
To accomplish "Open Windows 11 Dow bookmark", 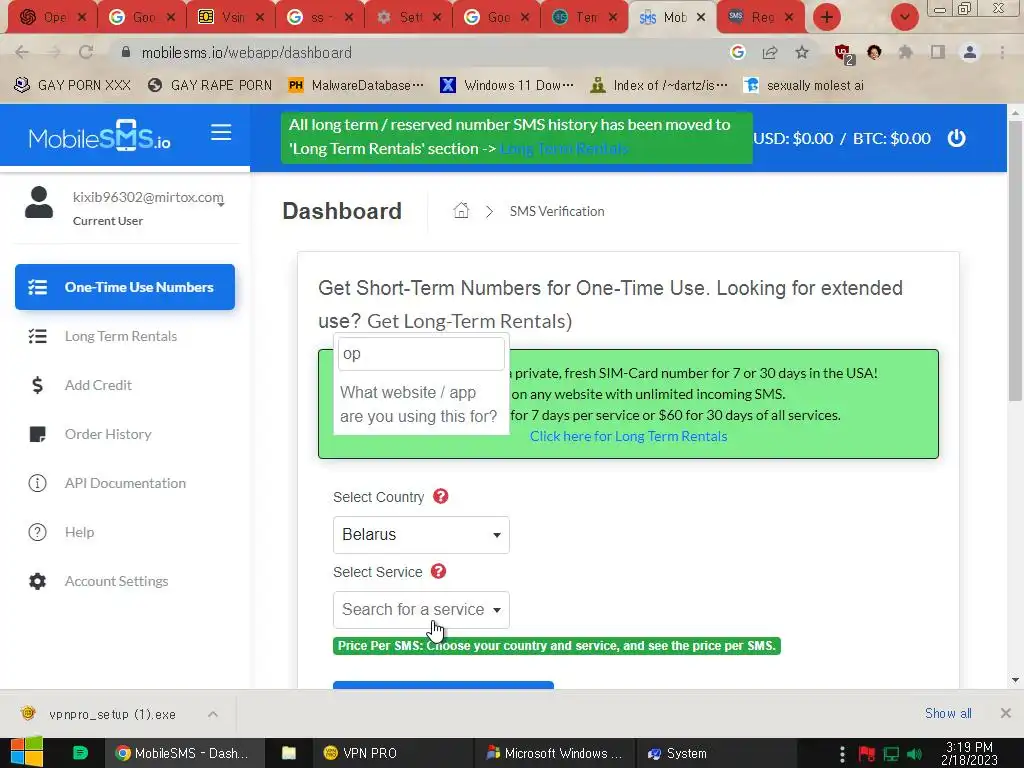I will point(507,85).
